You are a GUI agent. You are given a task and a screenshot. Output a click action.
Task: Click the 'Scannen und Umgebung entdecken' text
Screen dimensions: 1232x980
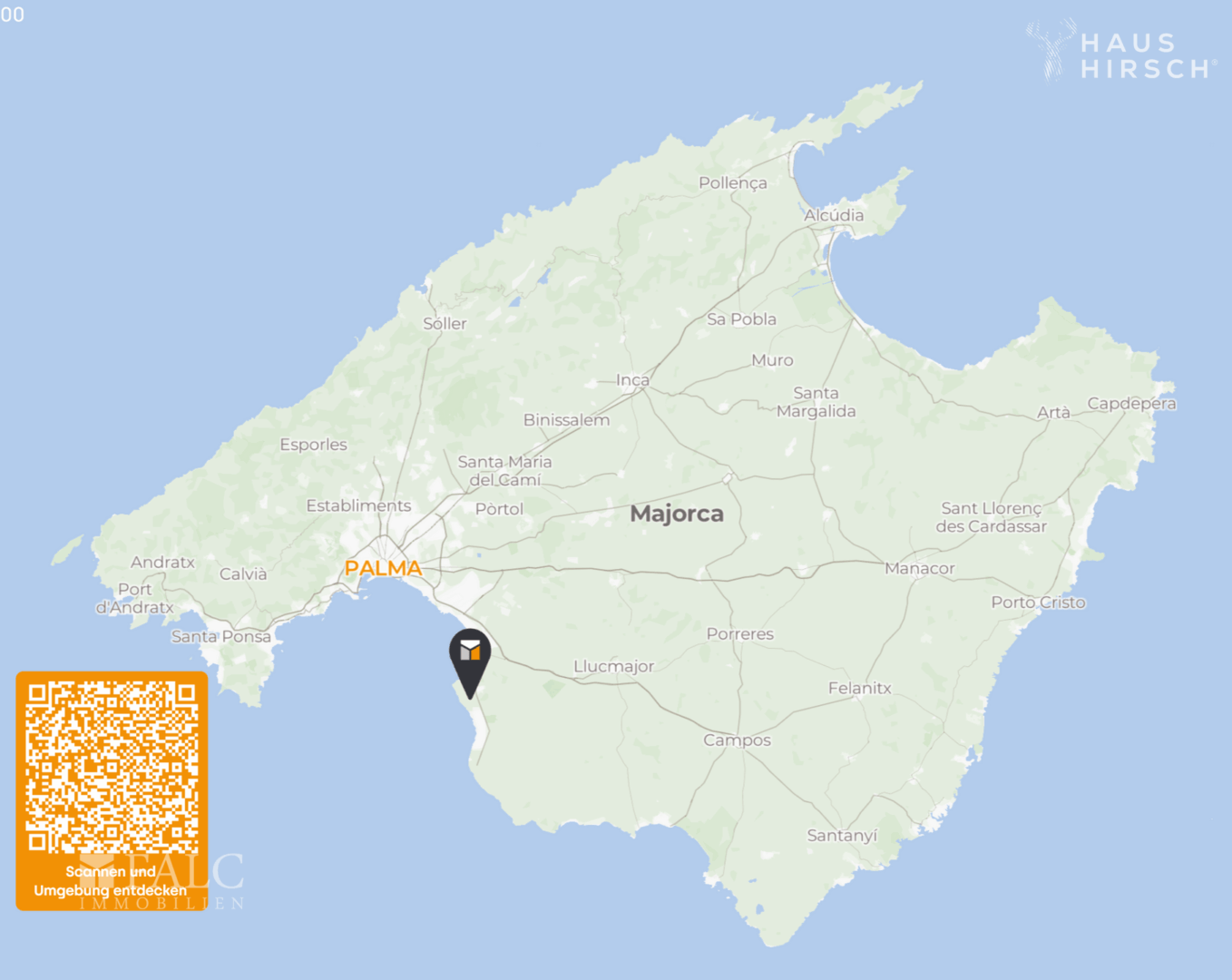(x=111, y=881)
